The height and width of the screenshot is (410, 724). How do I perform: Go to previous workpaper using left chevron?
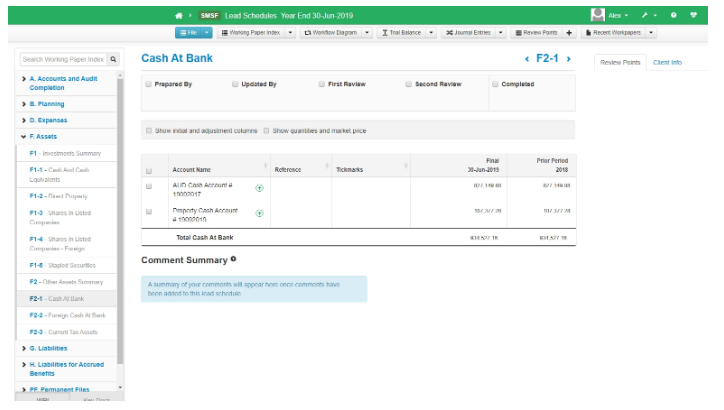pos(527,59)
